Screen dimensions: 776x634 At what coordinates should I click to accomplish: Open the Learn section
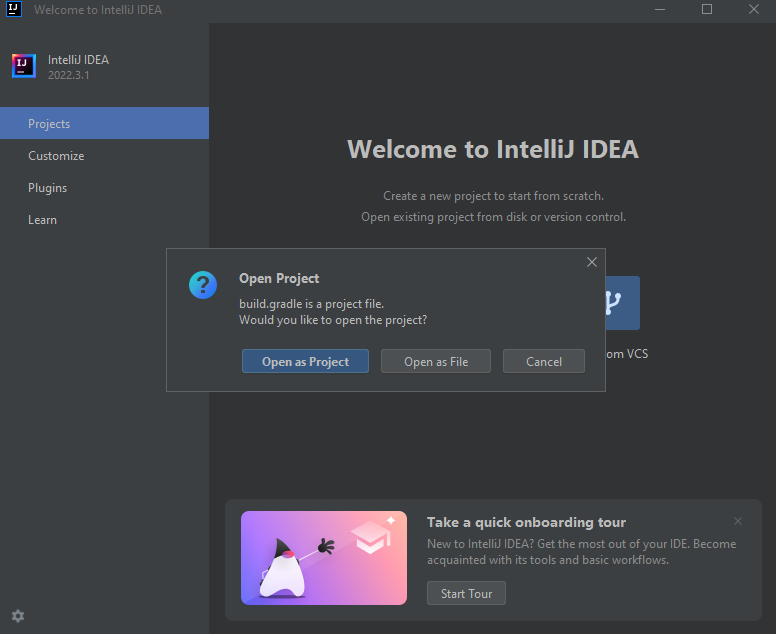(x=104, y=220)
